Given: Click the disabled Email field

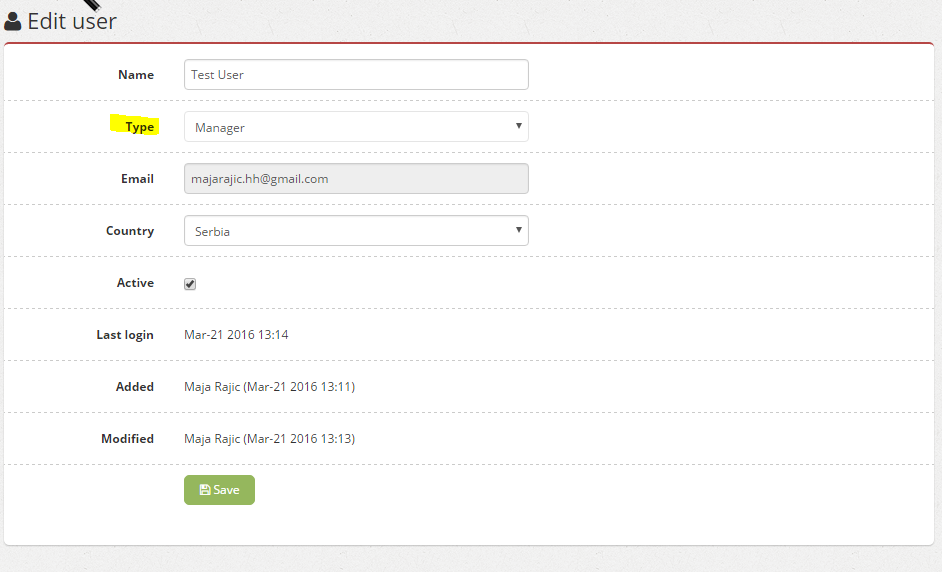Looking at the screenshot, I should 356,178.
